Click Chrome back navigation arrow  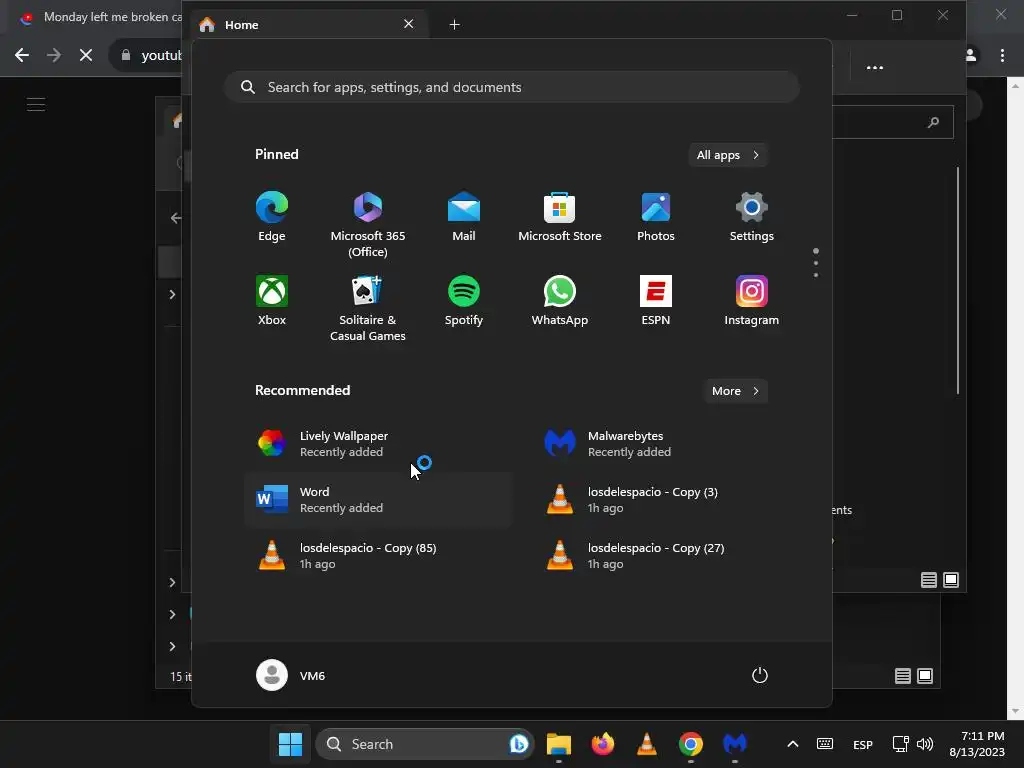pyautogui.click(x=22, y=55)
